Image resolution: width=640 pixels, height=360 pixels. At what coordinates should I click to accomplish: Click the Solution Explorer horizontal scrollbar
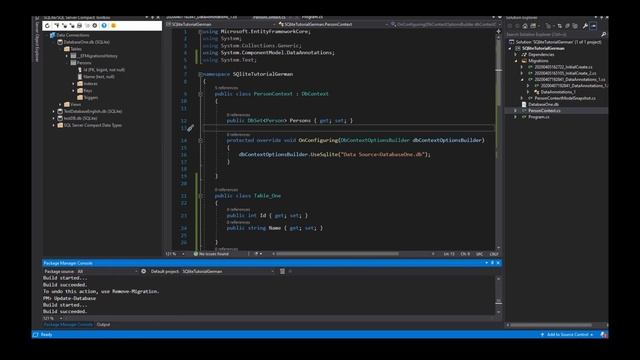click(551, 325)
